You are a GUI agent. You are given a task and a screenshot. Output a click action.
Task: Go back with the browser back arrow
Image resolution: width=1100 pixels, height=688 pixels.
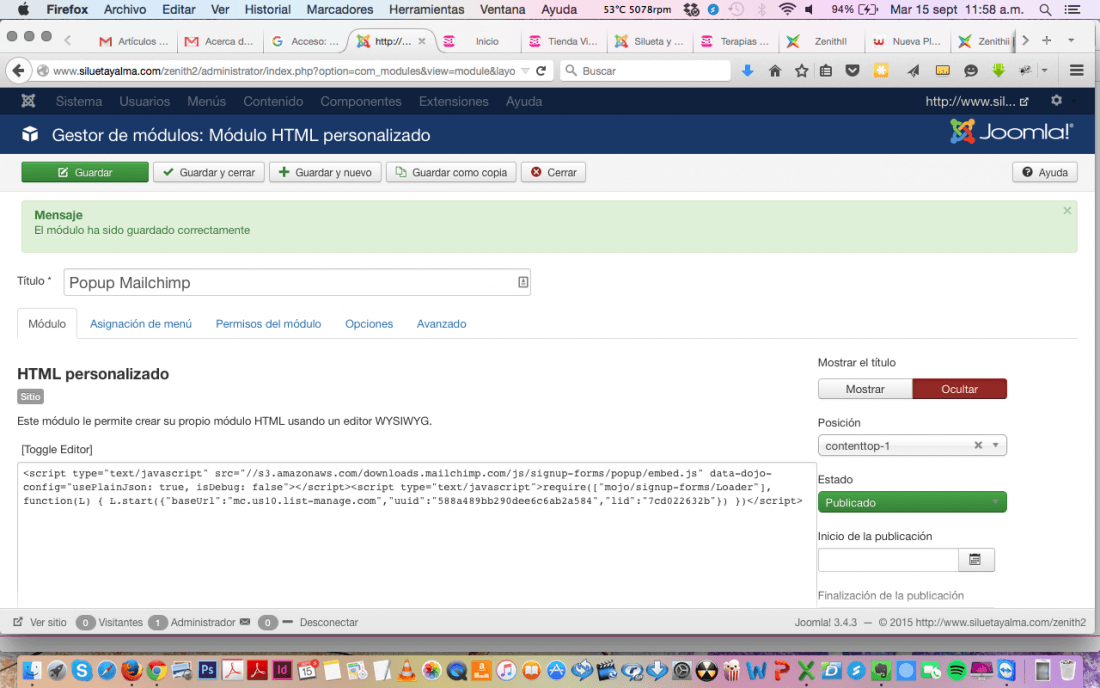[18, 71]
